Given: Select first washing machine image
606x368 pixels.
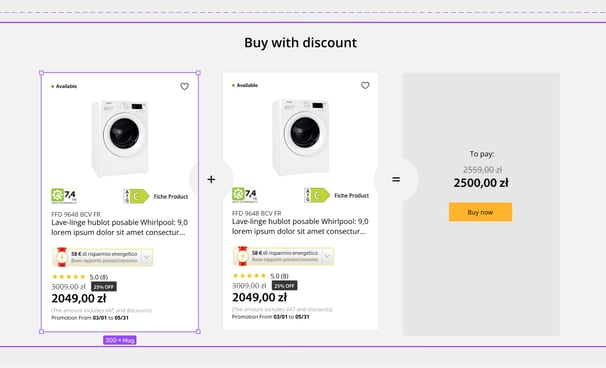Looking at the screenshot, I should tap(120, 138).
